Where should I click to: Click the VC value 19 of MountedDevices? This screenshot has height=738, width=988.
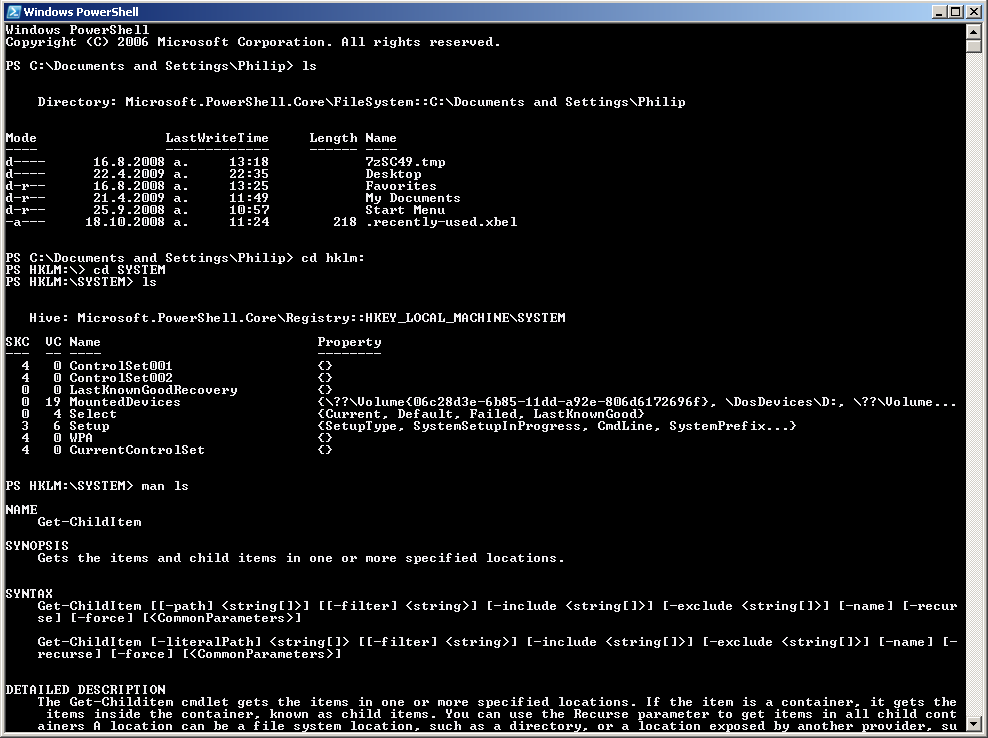click(x=53, y=401)
